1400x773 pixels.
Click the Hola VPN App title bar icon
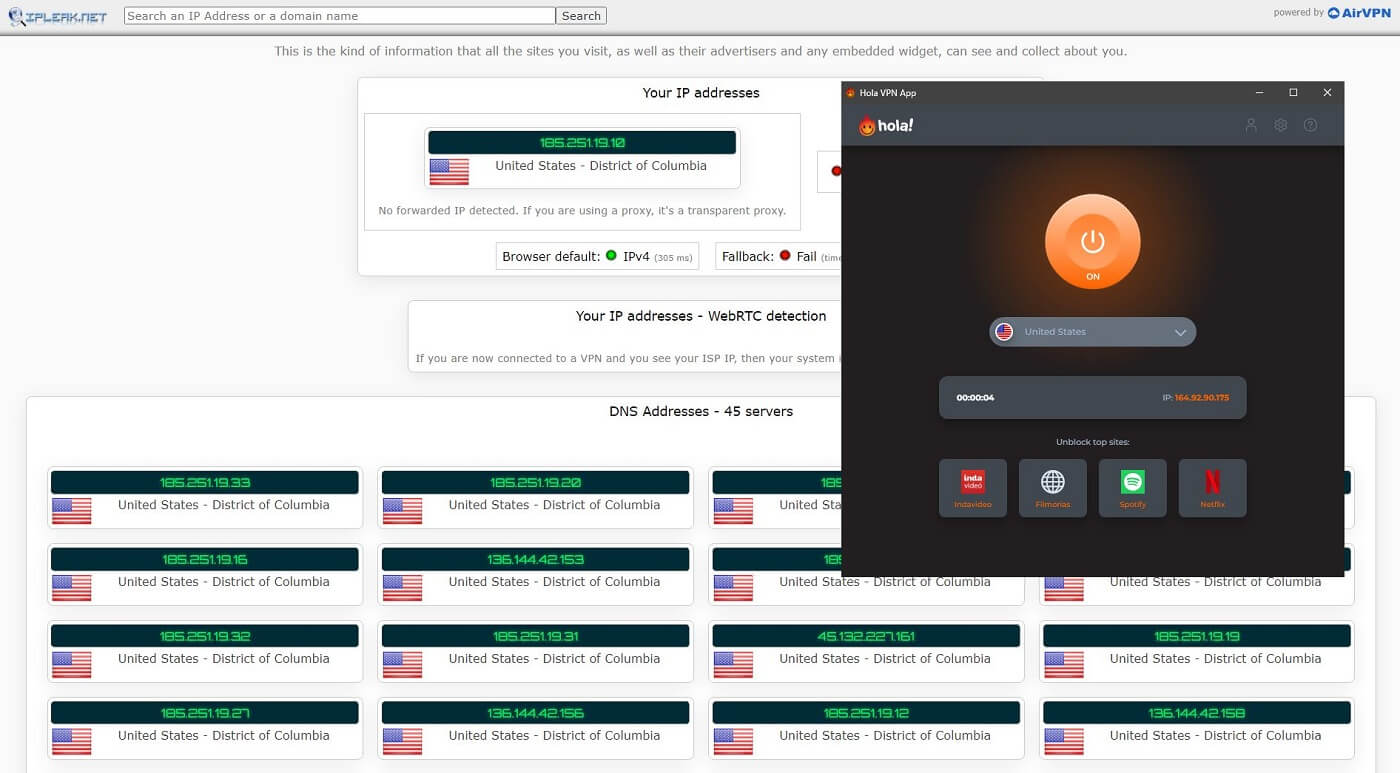pyautogui.click(x=851, y=93)
